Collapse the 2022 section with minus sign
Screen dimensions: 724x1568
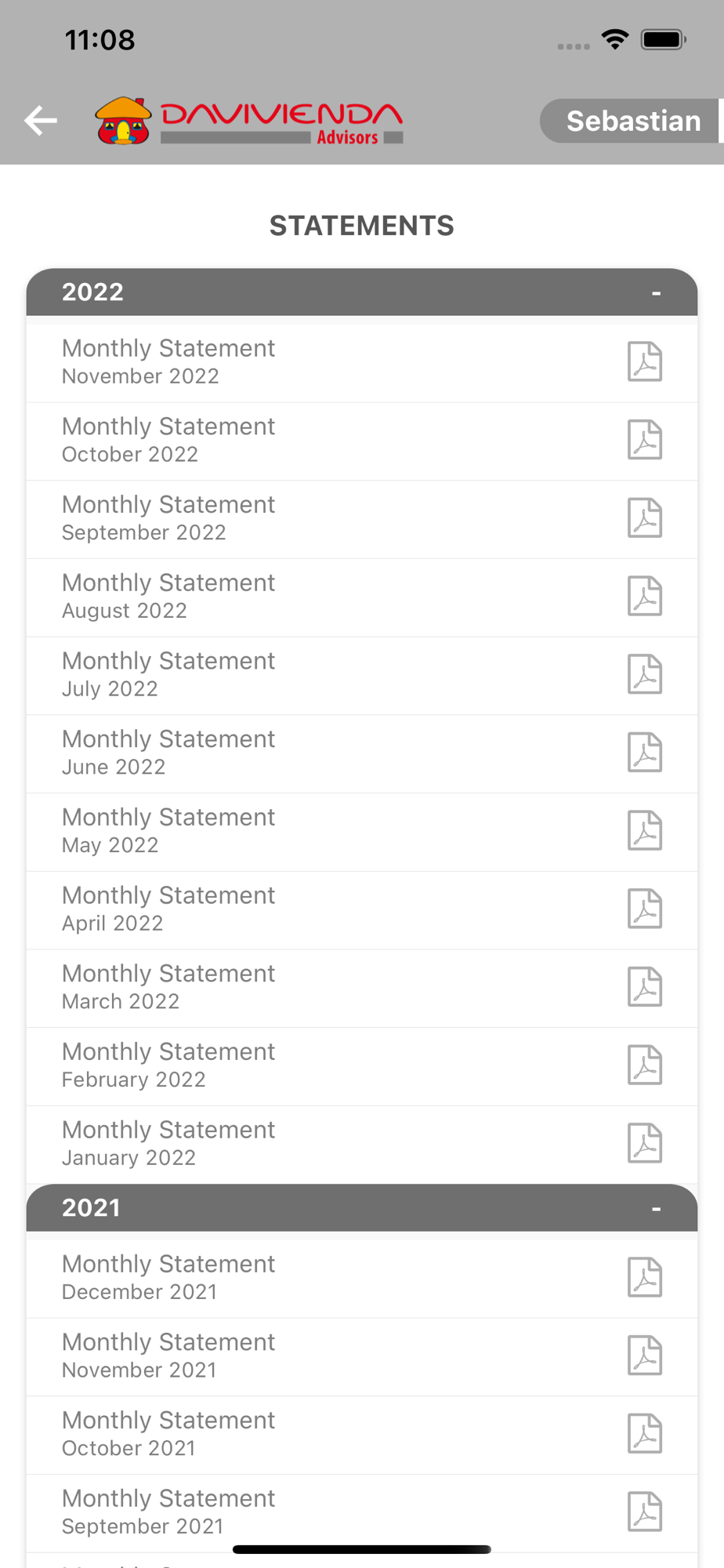click(657, 293)
